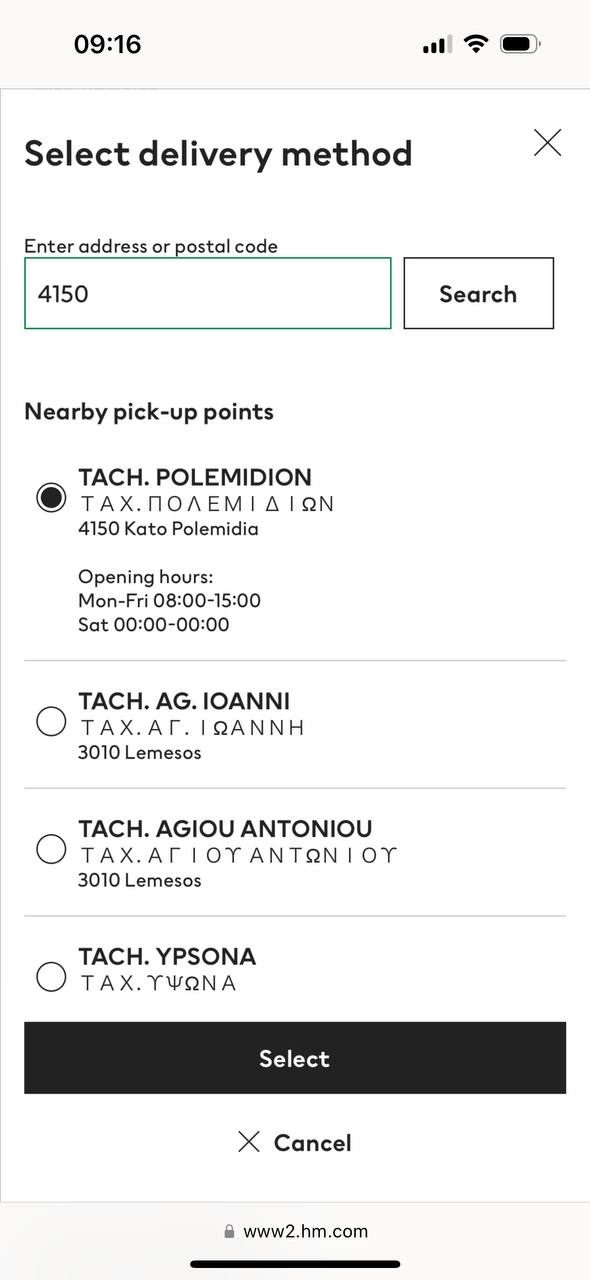This screenshot has height=1280, width=590.
Task: Tap the TACH. AGIOU ANTONIOU title
Action: [225, 829]
